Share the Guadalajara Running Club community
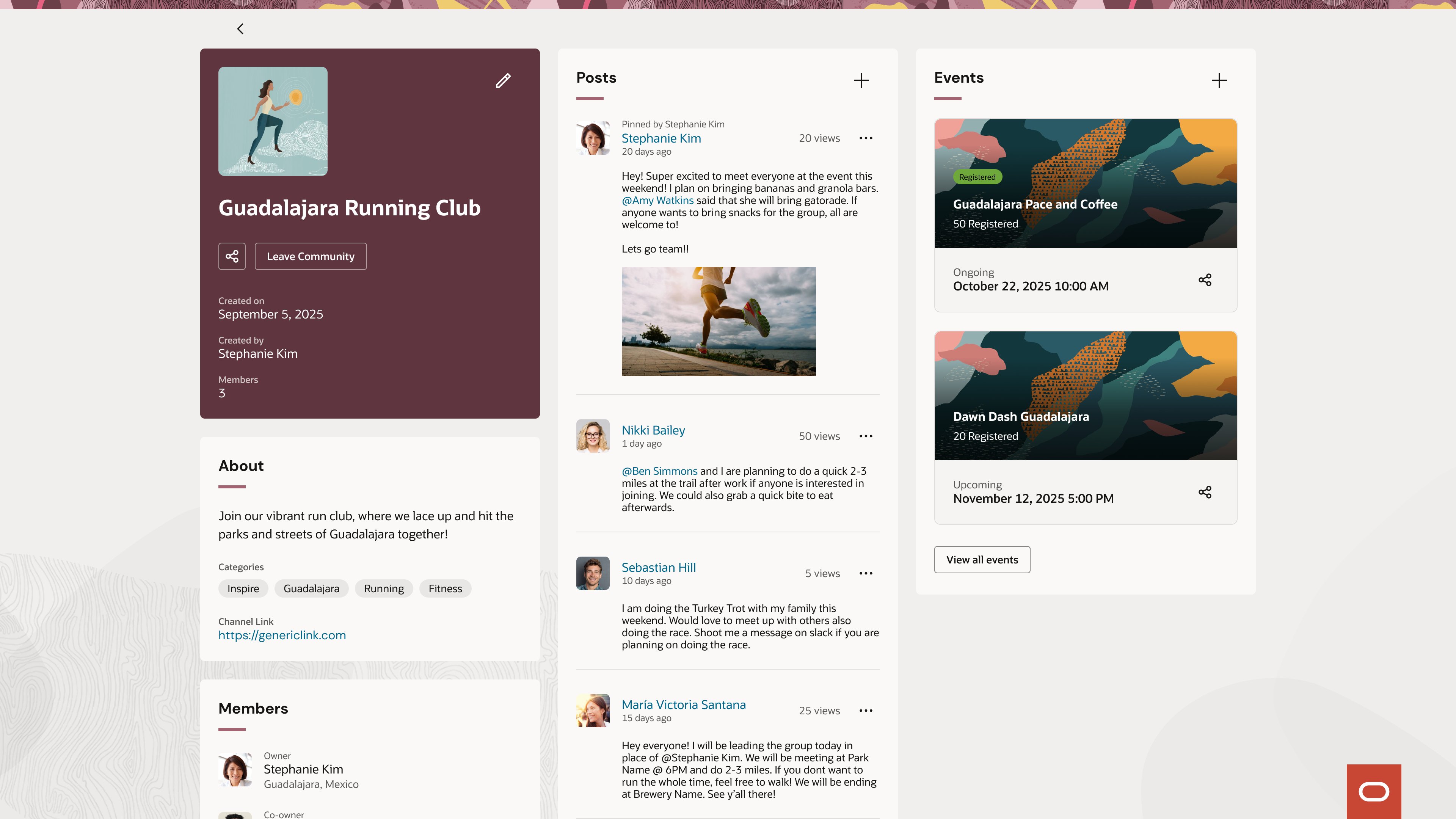The height and width of the screenshot is (819, 1456). pyautogui.click(x=232, y=257)
